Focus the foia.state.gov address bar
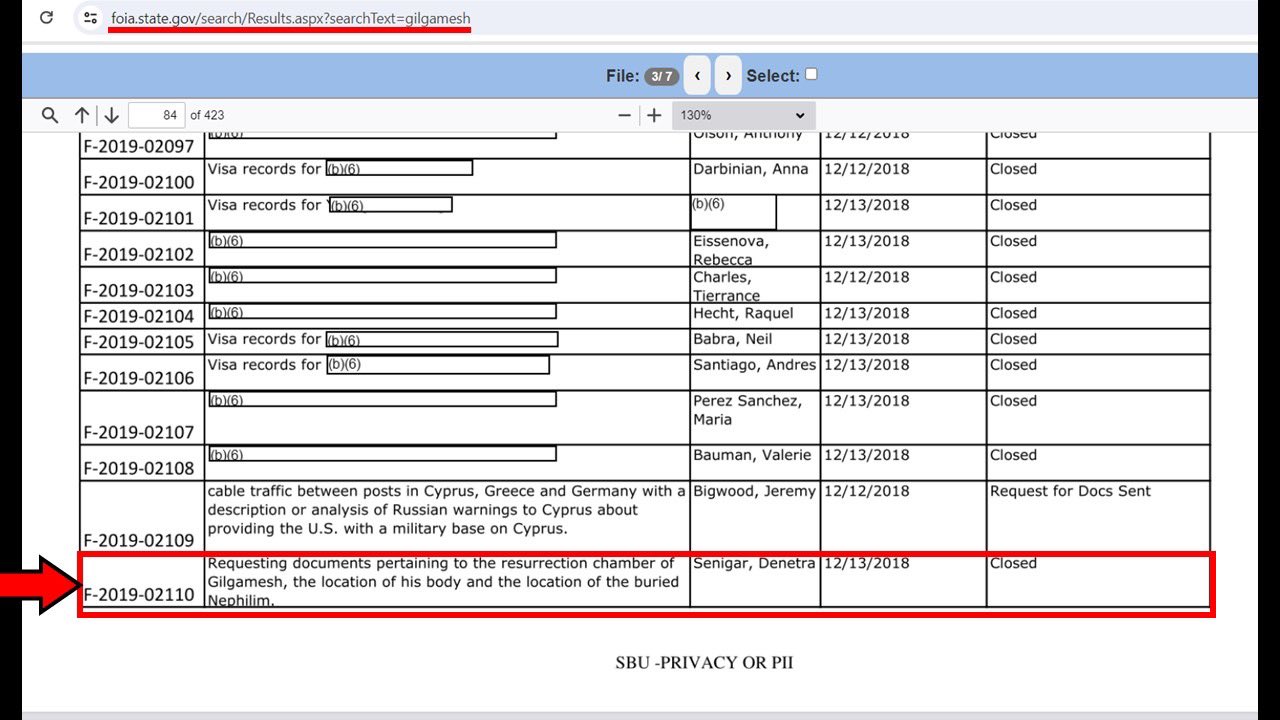 point(290,18)
